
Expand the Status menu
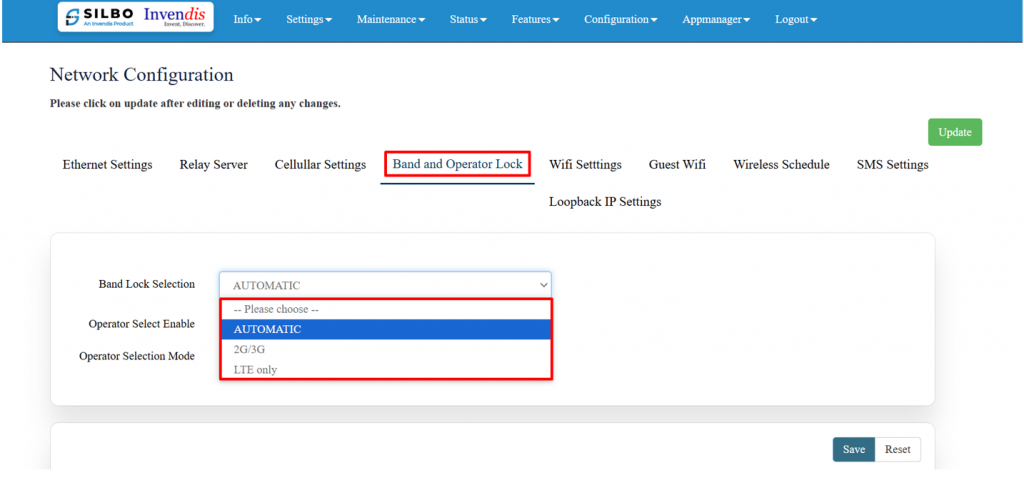pyautogui.click(x=468, y=19)
